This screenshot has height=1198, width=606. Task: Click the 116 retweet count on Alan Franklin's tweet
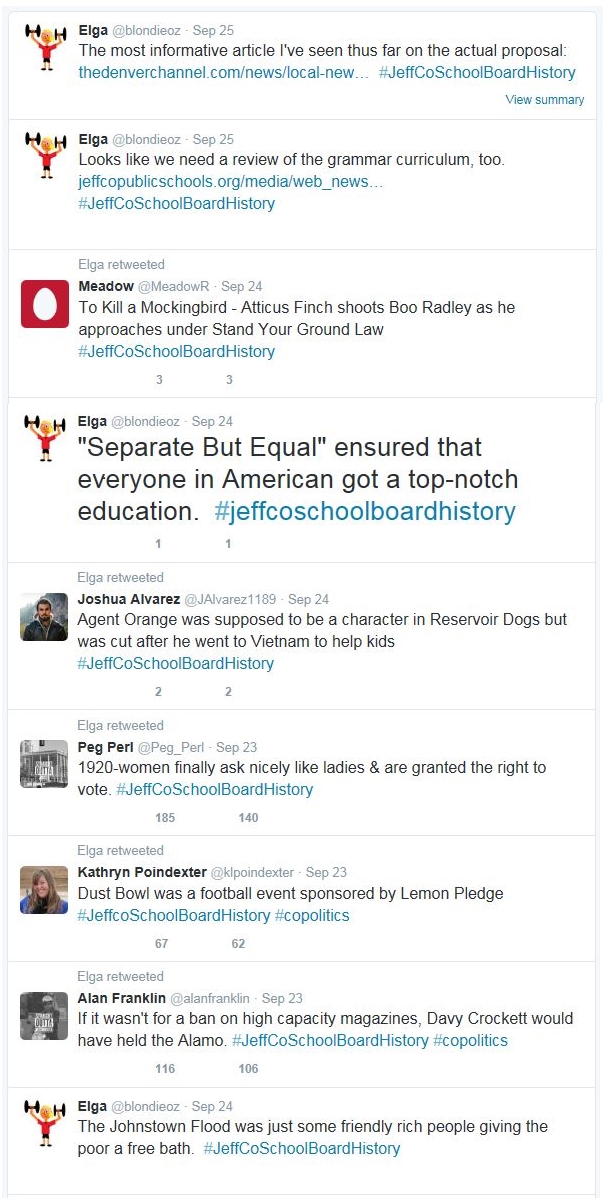pos(165,1069)
